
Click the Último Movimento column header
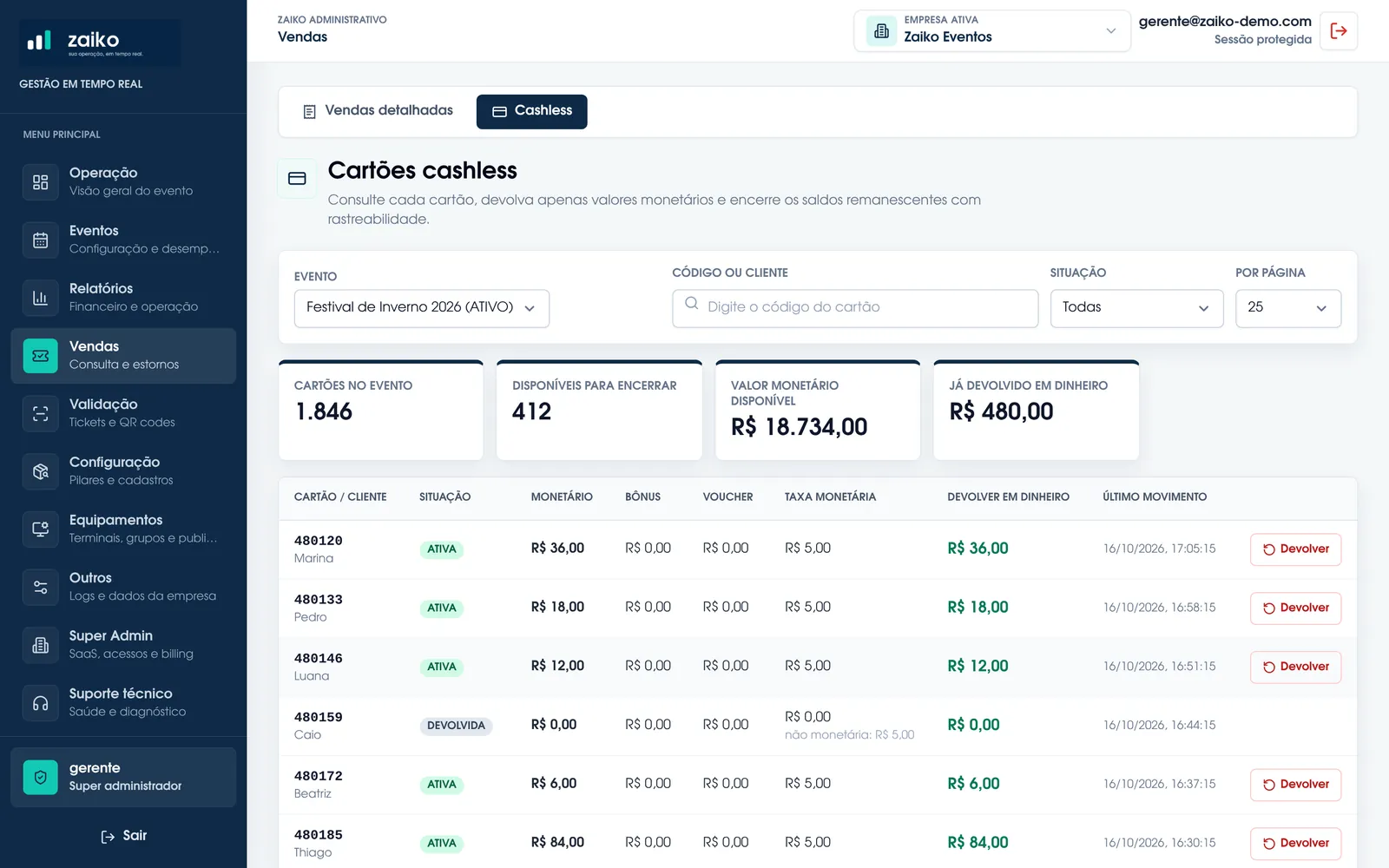(1155, 496)
